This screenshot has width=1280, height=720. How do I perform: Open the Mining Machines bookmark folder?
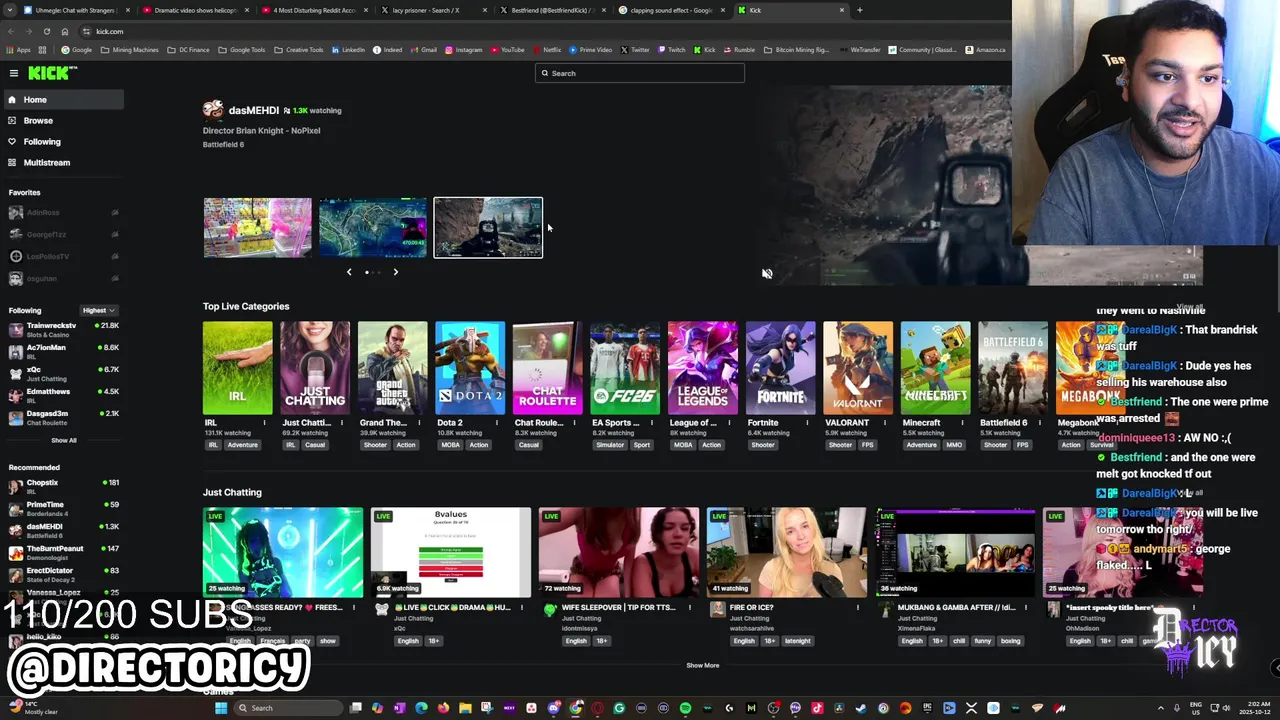(x=131, y=50)
